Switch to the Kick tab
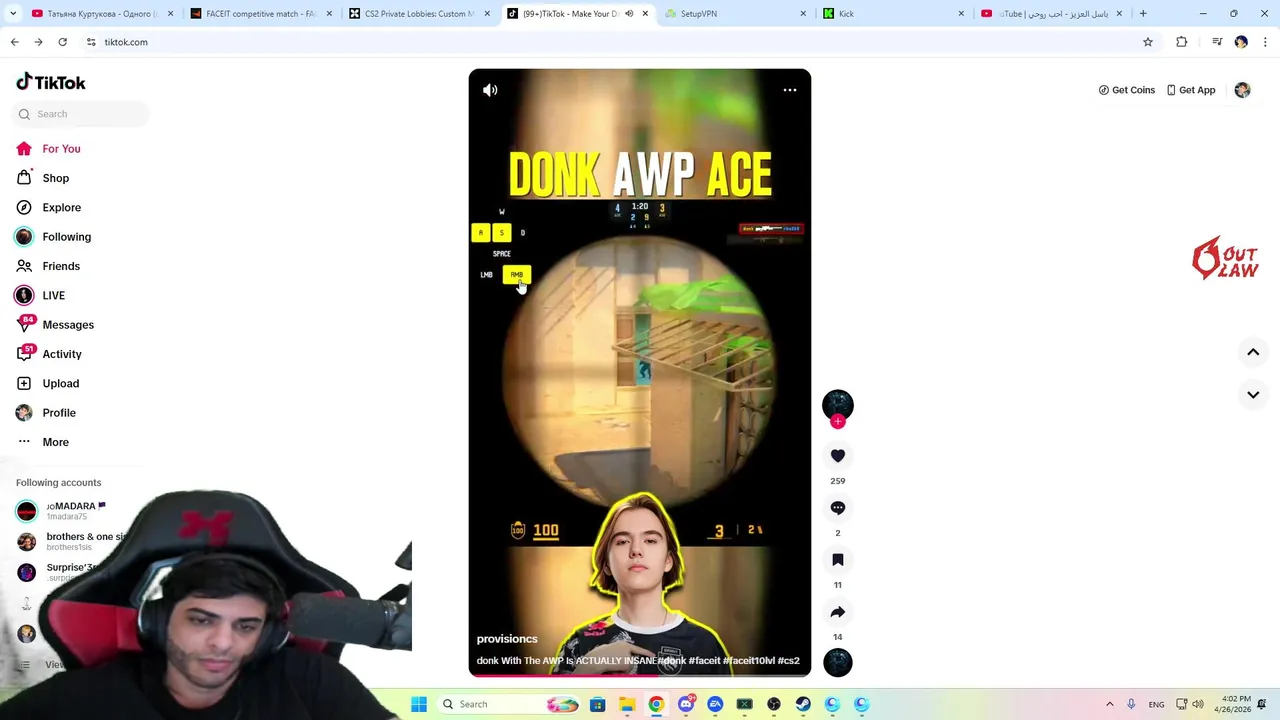This screenshot has width=1280, height=720. point(893,14)
